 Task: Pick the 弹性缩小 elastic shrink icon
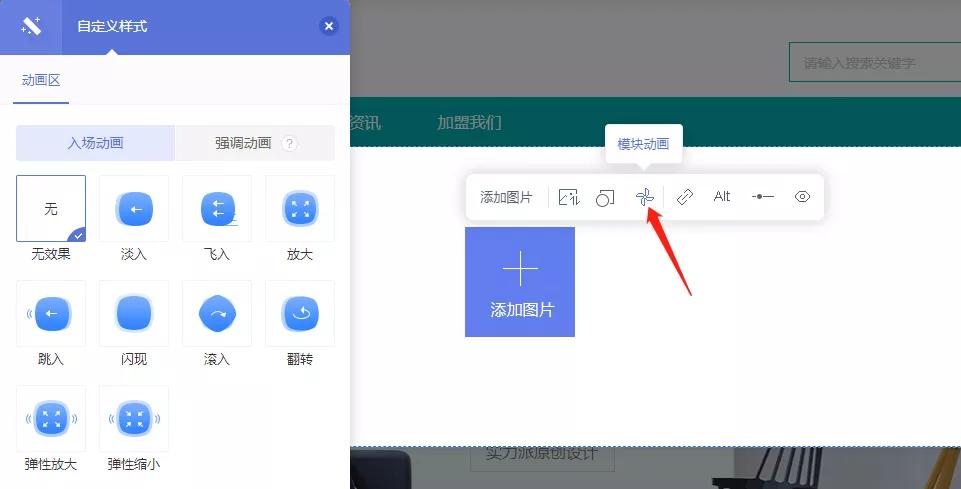[x=134, y=419]
